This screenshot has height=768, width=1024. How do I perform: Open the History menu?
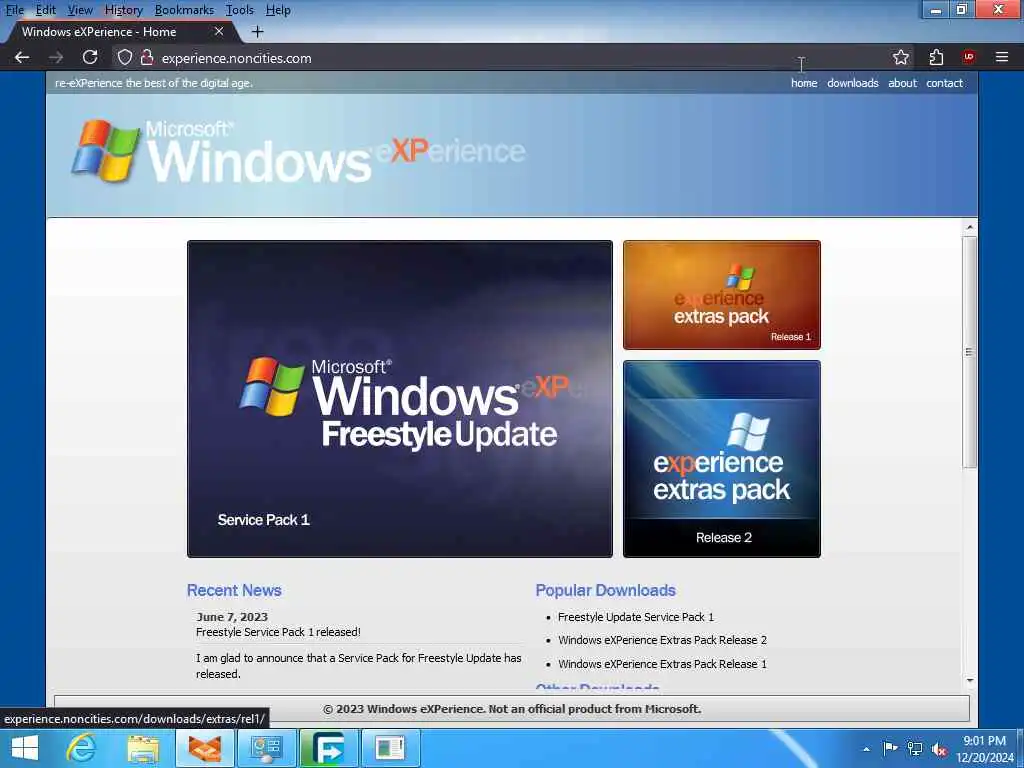point(123,10)
